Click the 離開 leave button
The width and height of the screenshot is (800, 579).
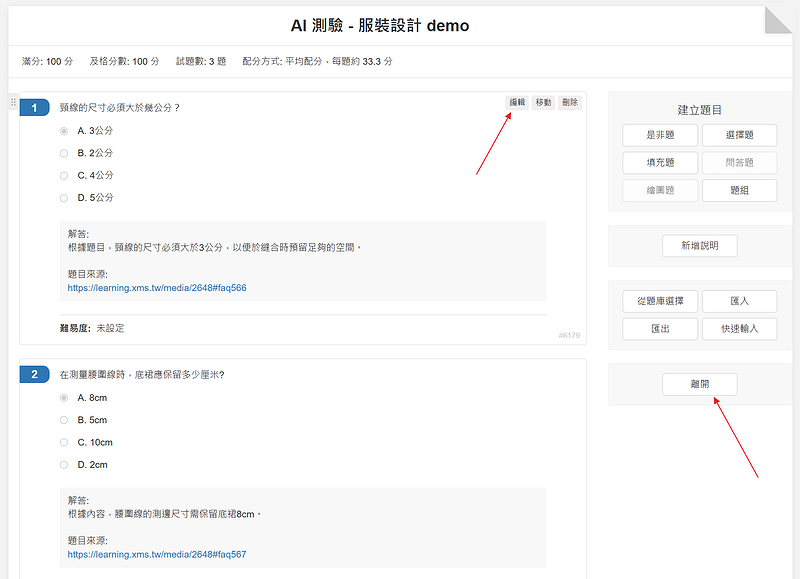coord(699,384)
